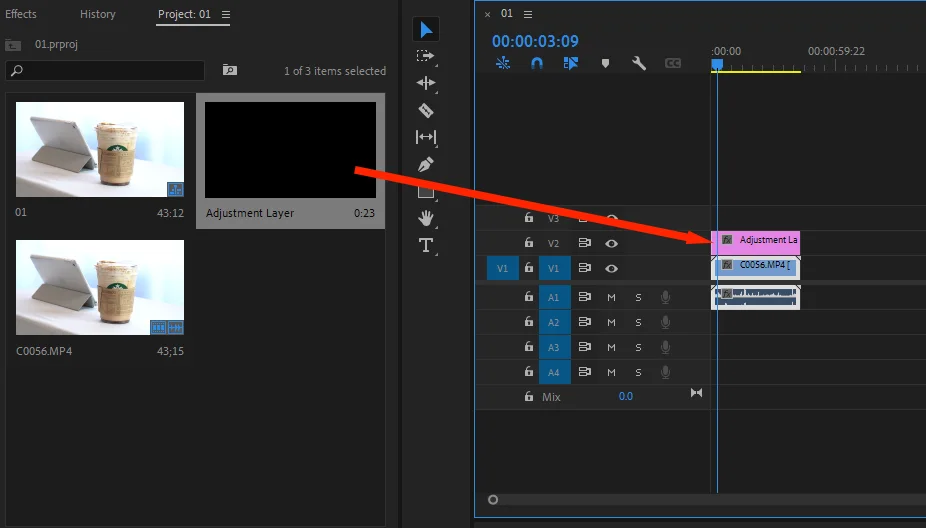
Task: Switch to the History tab
Action: tap(97, 14)
